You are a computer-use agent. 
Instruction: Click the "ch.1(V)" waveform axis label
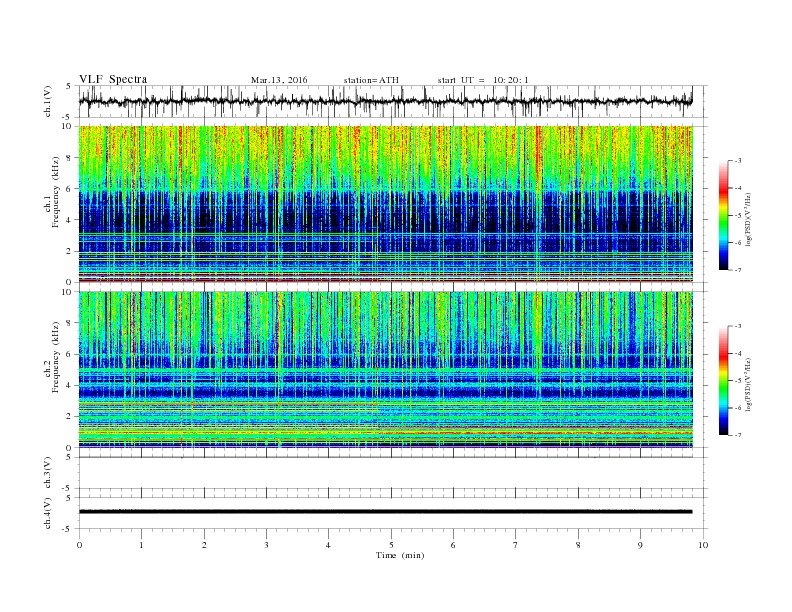coord(48,101)
